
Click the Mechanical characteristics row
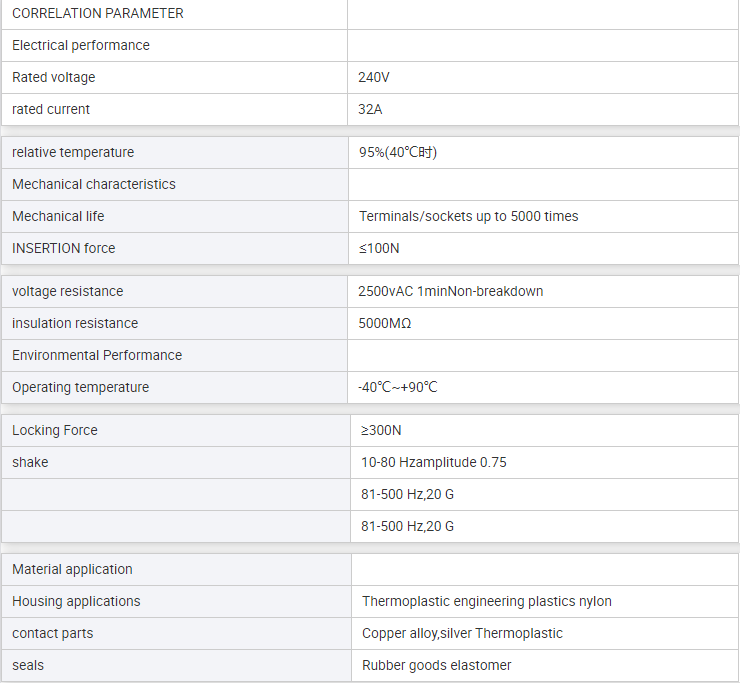click(x=370, y=185)
